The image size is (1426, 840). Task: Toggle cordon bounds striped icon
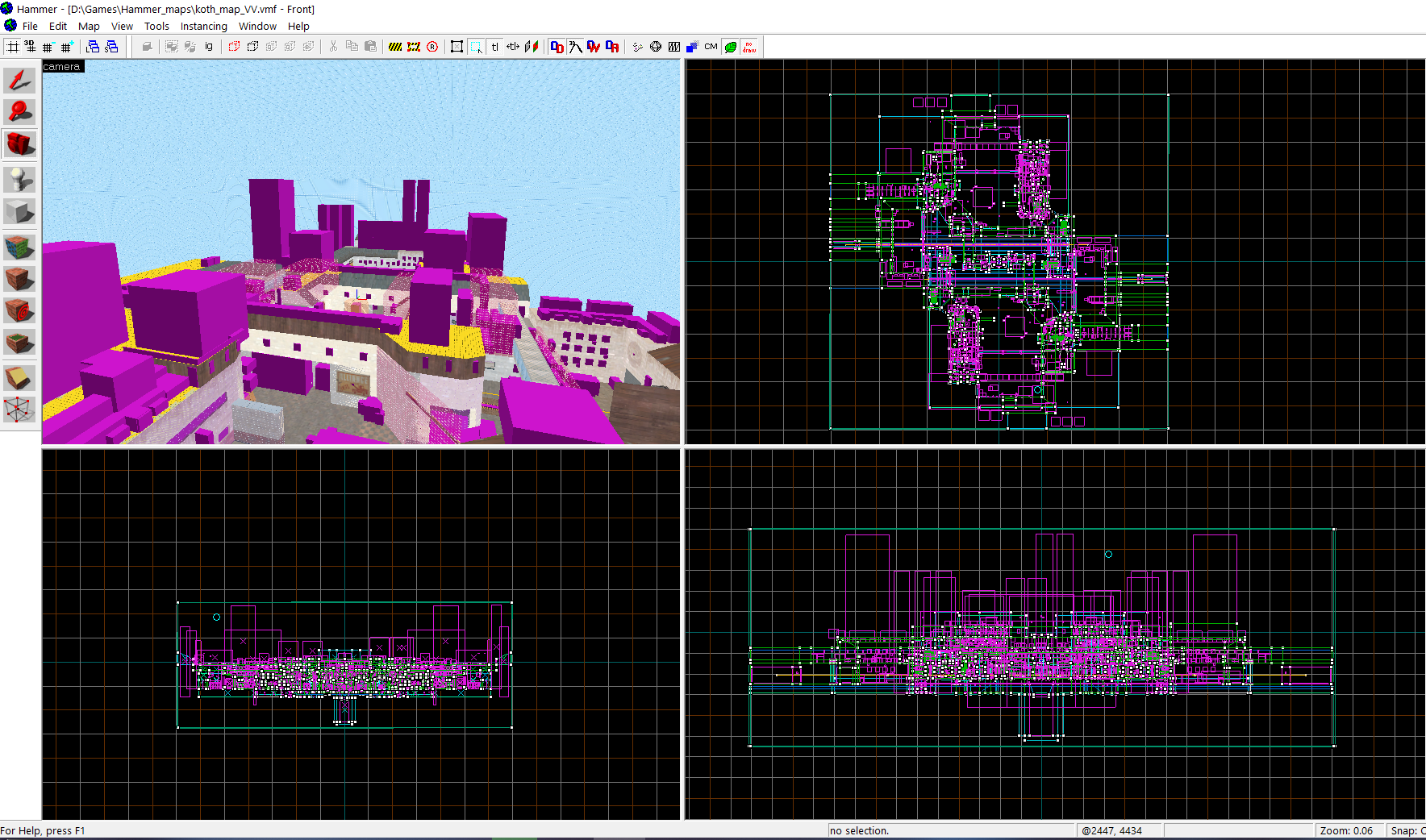tap(395, 47)
